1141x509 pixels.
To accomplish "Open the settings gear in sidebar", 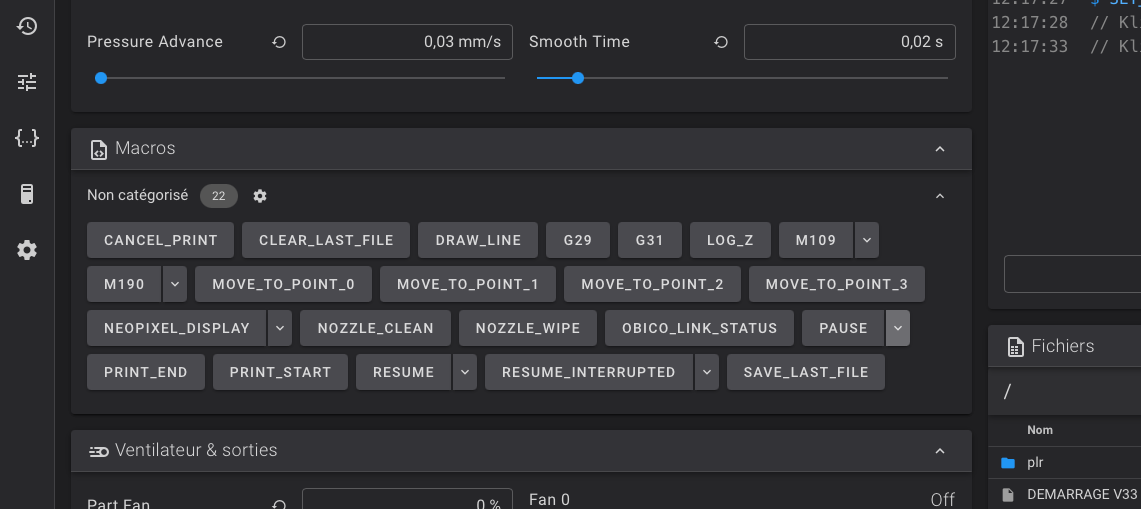I will (27, 250).
